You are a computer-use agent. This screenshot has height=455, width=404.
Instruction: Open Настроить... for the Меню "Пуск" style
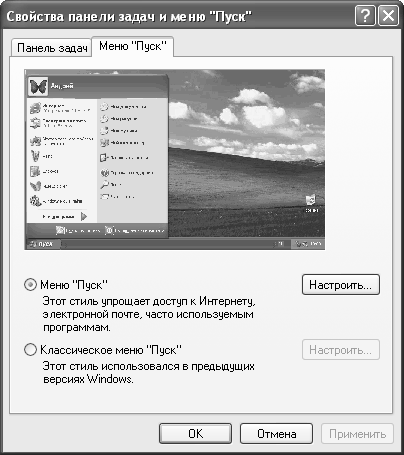[x=341, y=285]
